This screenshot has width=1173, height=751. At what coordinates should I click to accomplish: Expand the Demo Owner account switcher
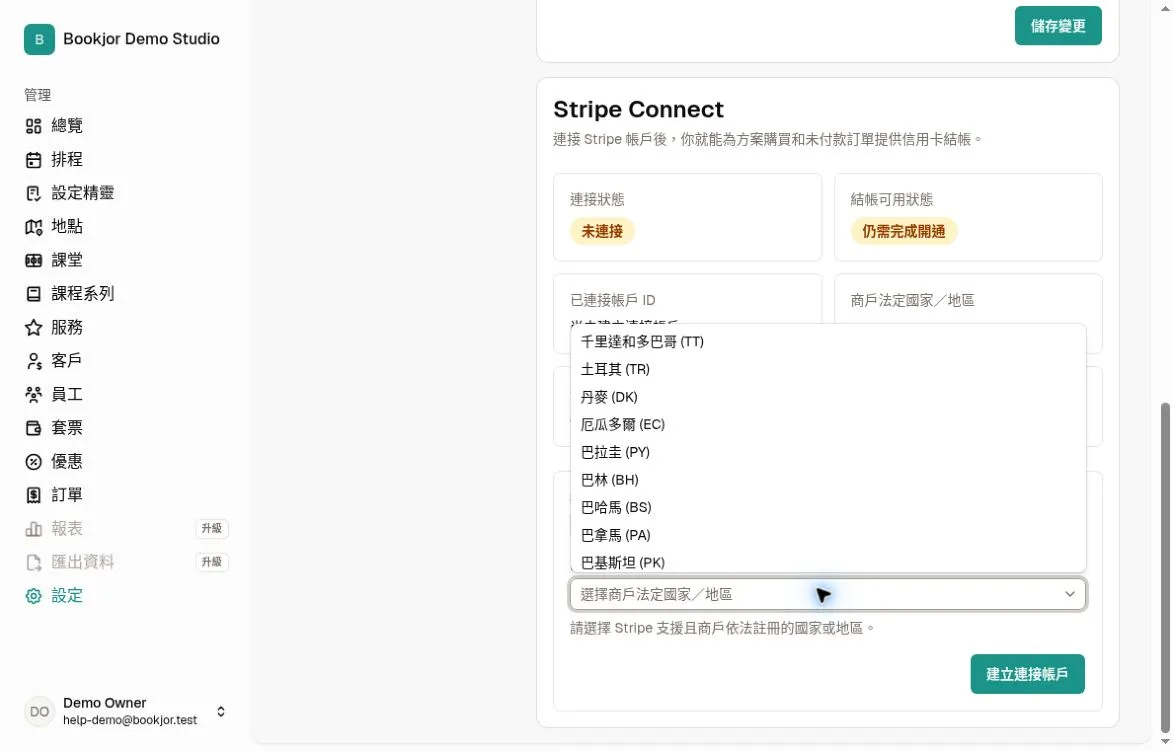[x=221, y=711]
